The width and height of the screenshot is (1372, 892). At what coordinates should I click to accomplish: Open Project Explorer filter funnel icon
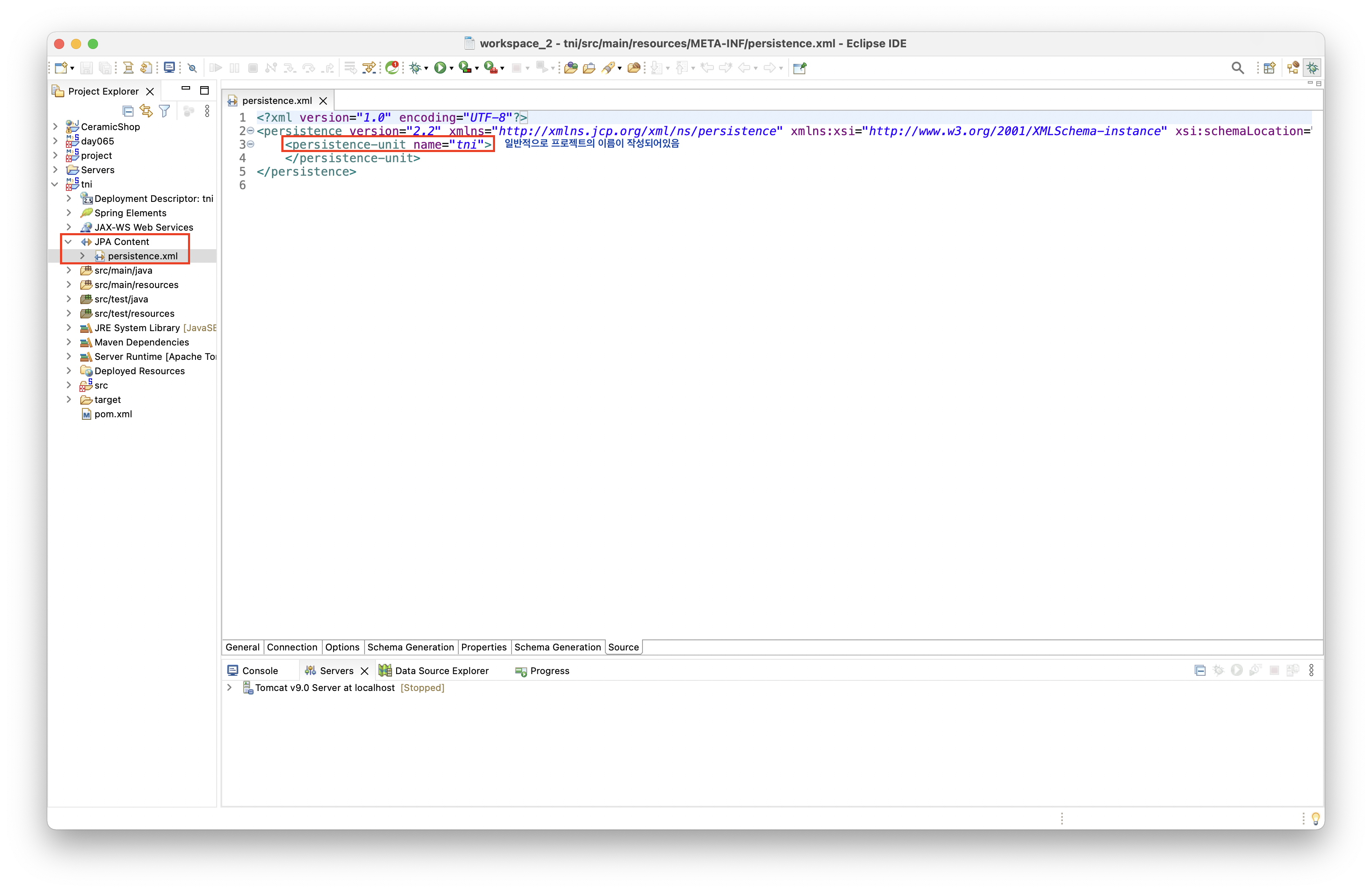pyautogui.click(x=164, y=111)
